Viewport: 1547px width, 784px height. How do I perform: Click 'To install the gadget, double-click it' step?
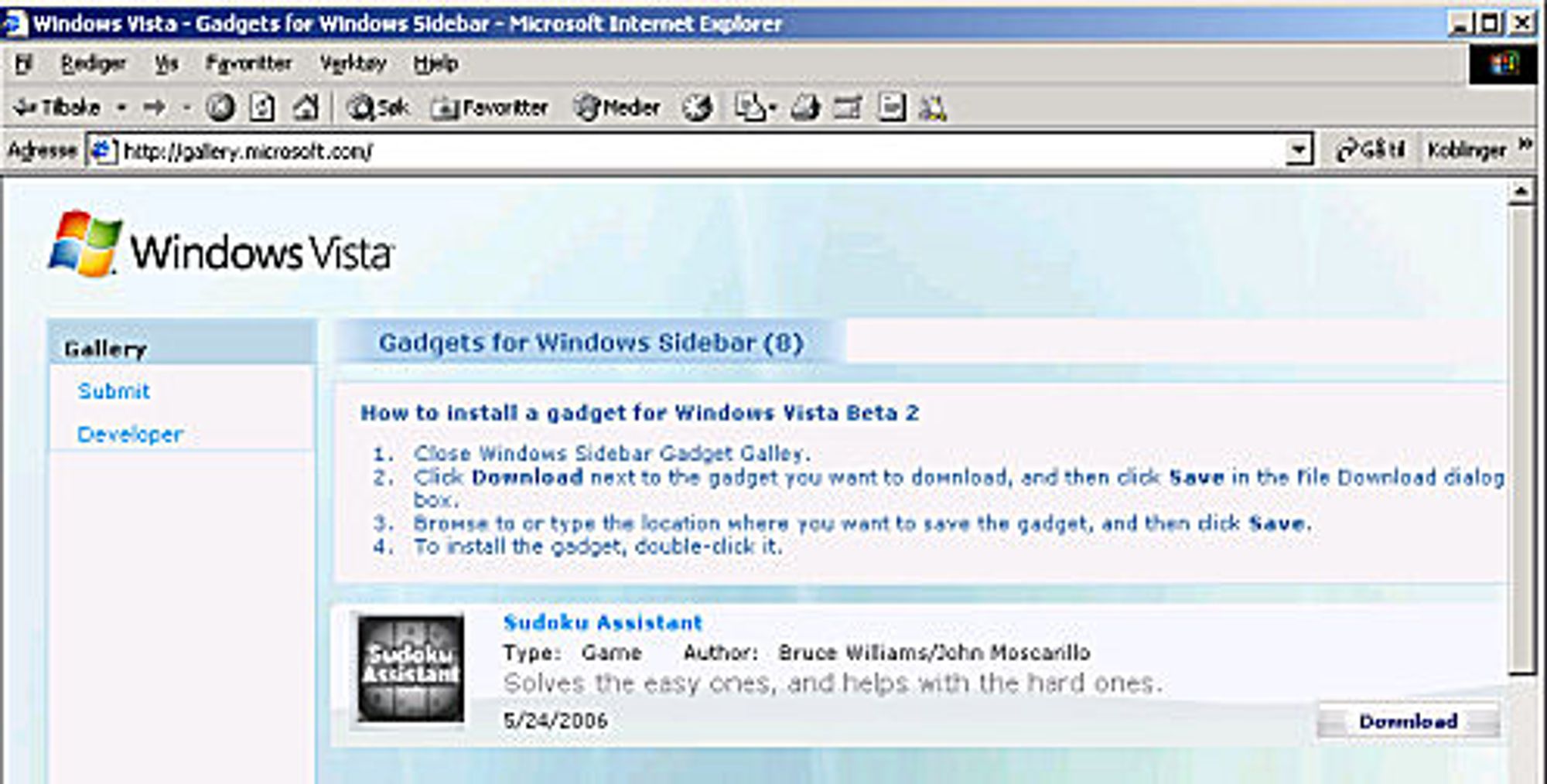pyautogui.click(x=598, y=546)
